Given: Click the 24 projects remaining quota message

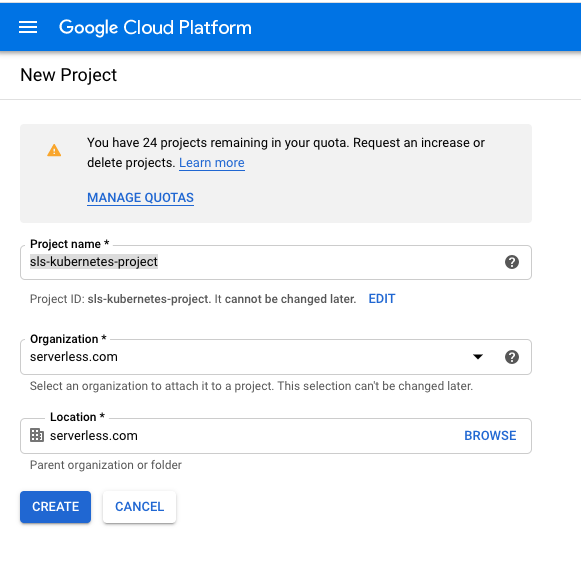Looking at the screenshot, I should click(x=286, y=153).
